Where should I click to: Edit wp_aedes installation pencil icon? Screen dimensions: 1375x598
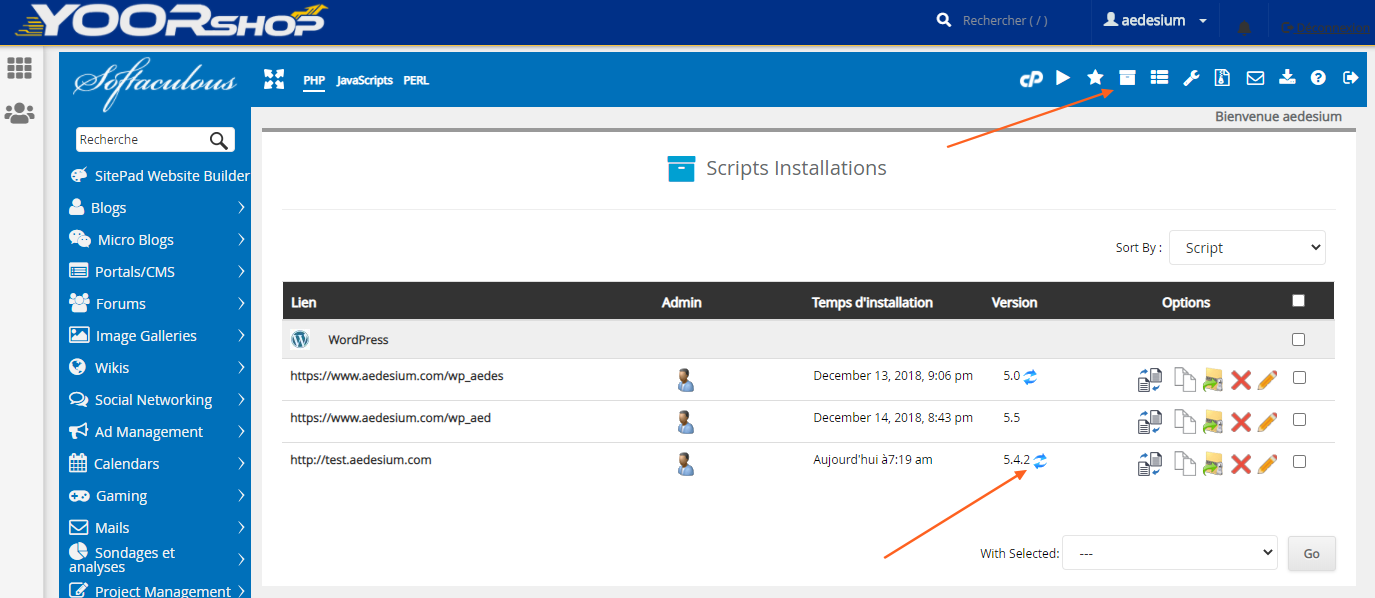coord(1267,380)
